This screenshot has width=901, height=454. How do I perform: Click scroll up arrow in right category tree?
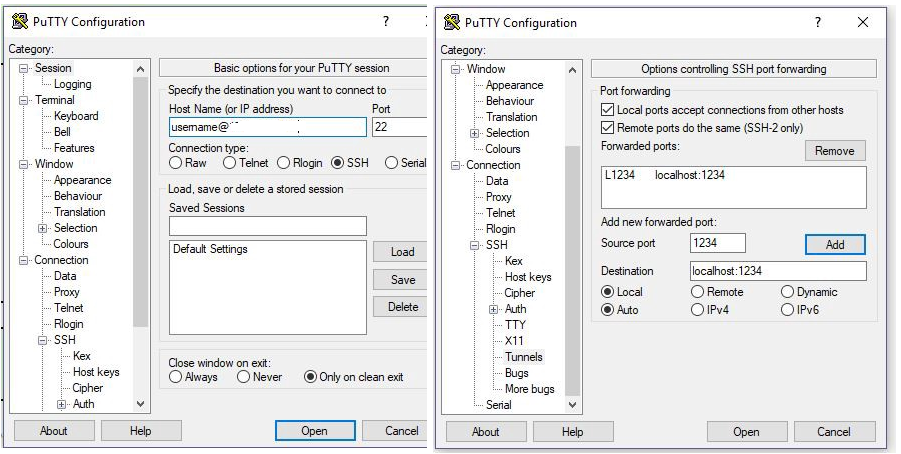[x=572, y=70]
